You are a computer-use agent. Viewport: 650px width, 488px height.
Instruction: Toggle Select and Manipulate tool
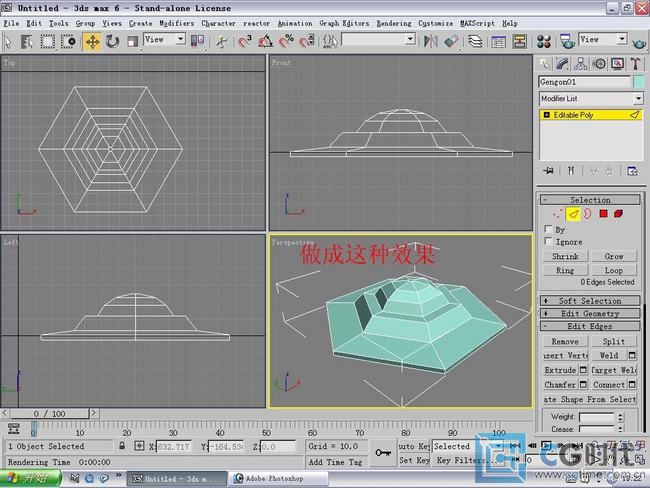tap(221, 41)
